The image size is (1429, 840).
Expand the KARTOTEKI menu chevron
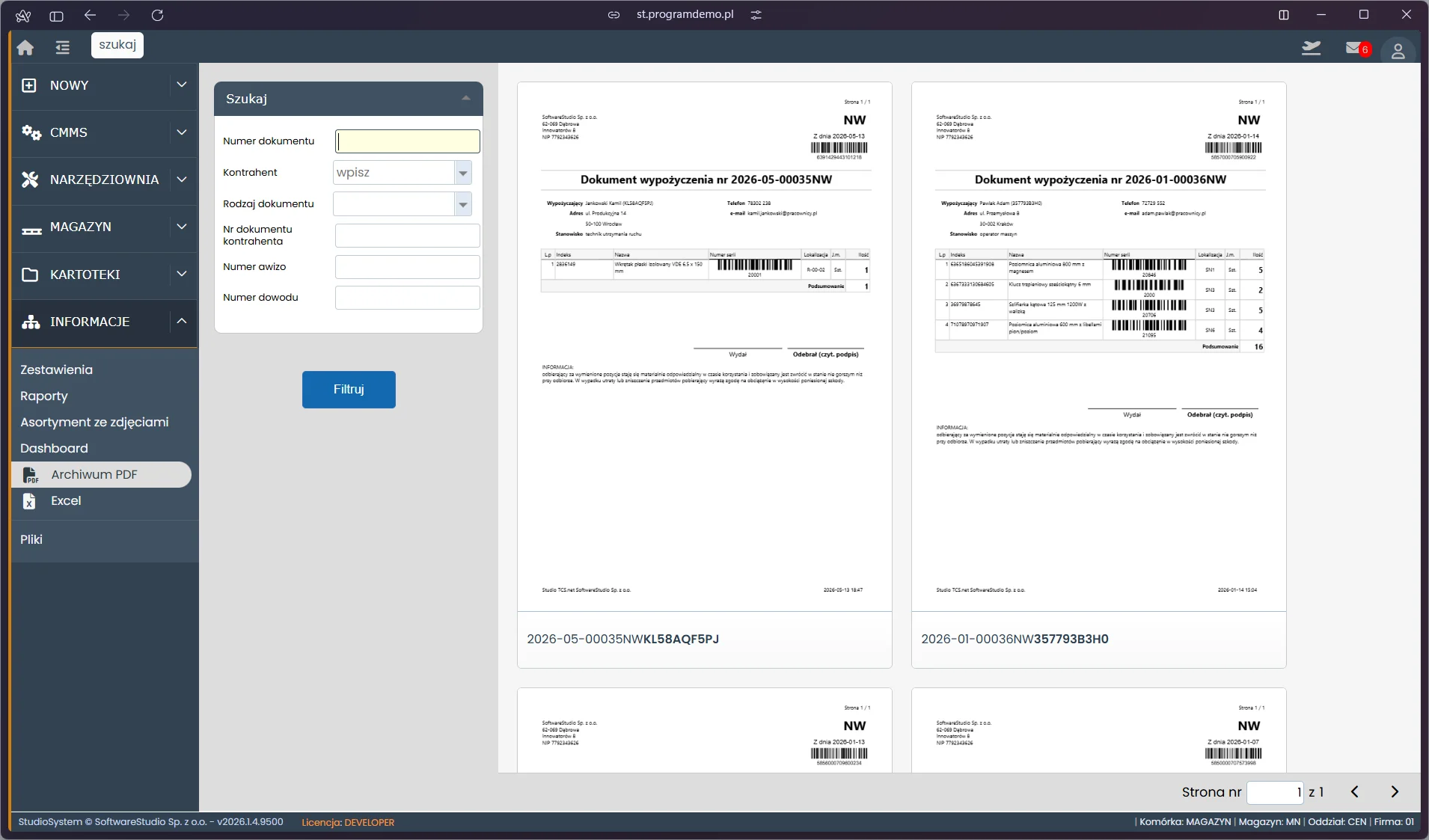(x=182, y=274)
